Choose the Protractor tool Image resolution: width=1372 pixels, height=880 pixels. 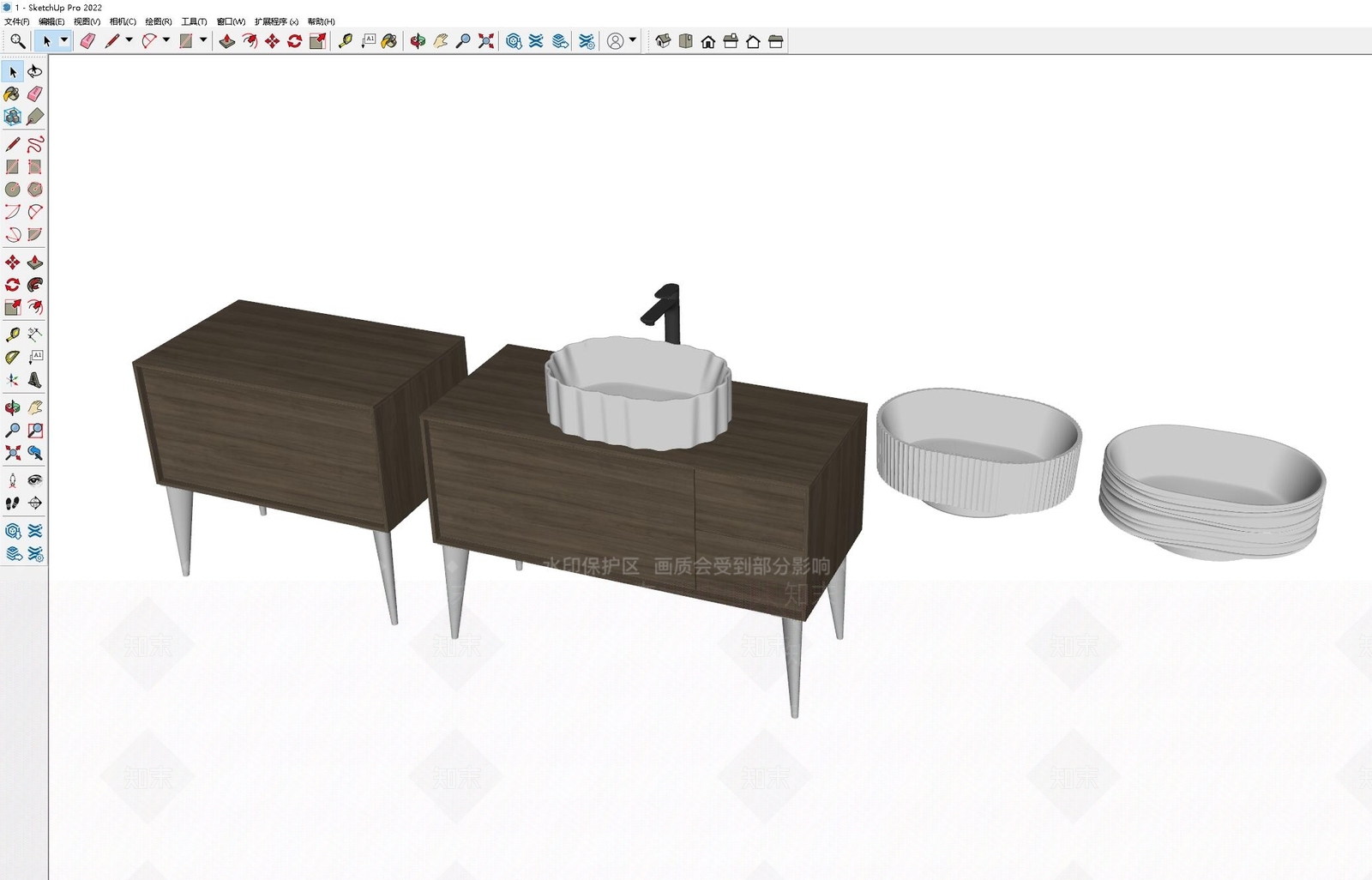(x=12, y=357)
